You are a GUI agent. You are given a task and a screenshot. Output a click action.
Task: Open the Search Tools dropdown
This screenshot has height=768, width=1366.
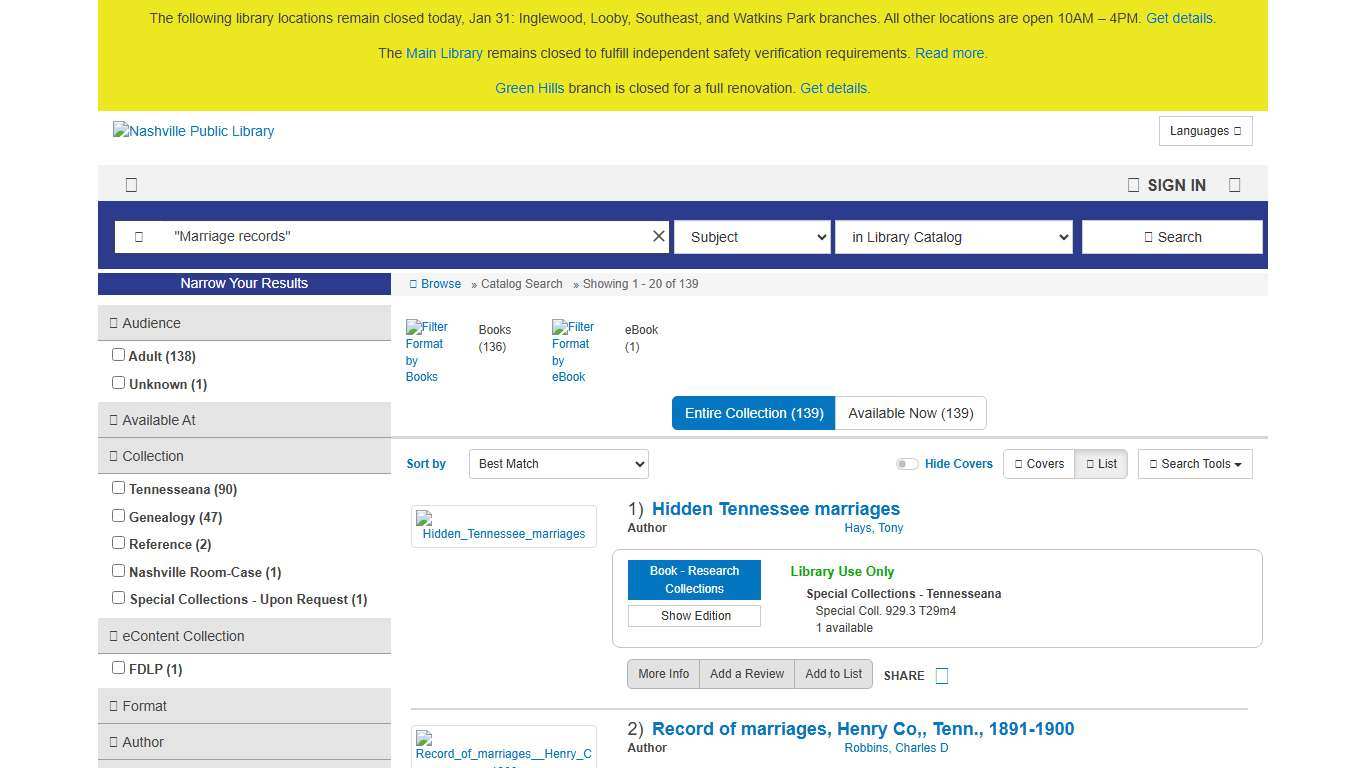click(x=1195, y=463)
